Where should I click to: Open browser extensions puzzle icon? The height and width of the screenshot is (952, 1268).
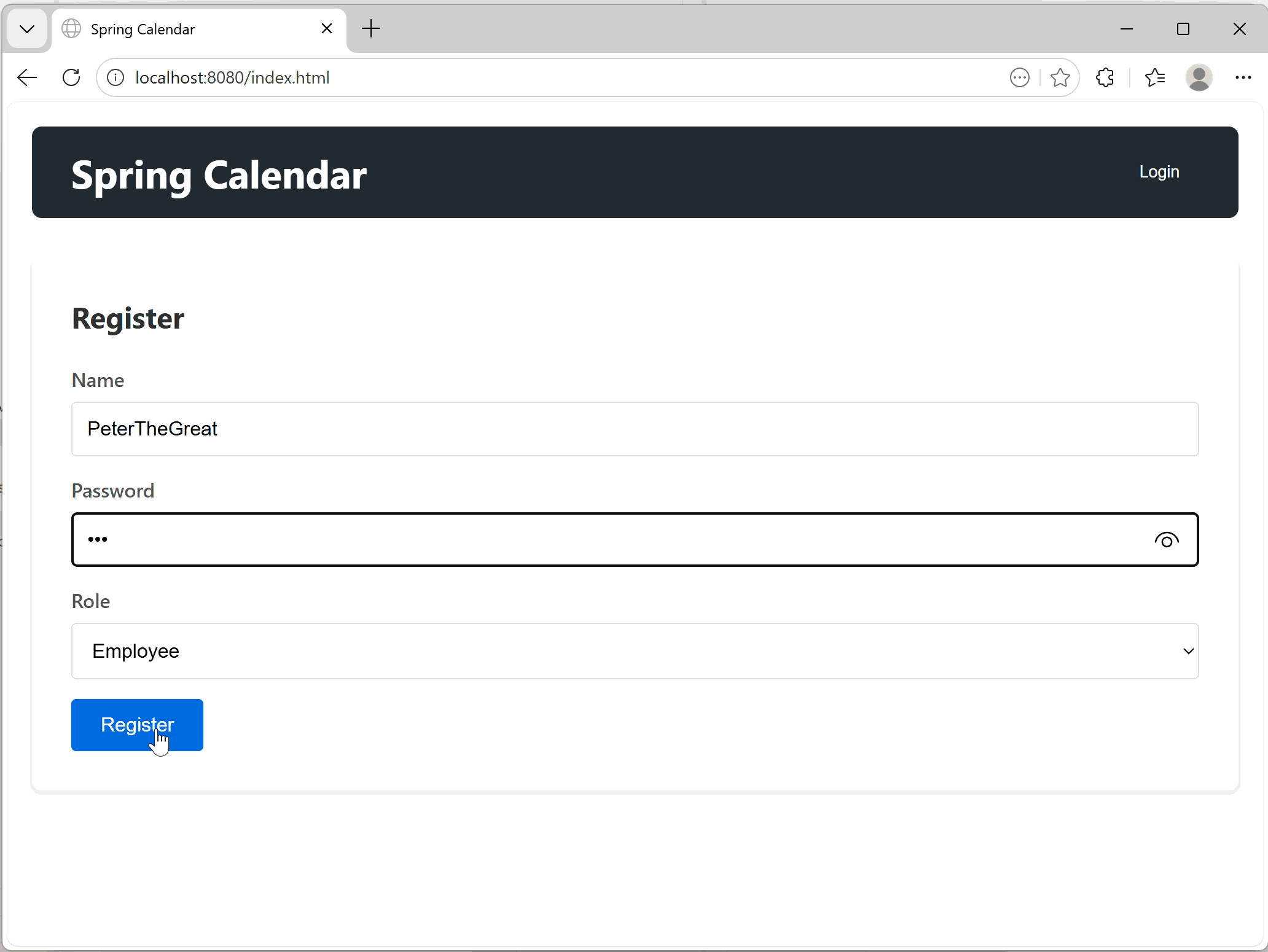tap(1105, 77)
